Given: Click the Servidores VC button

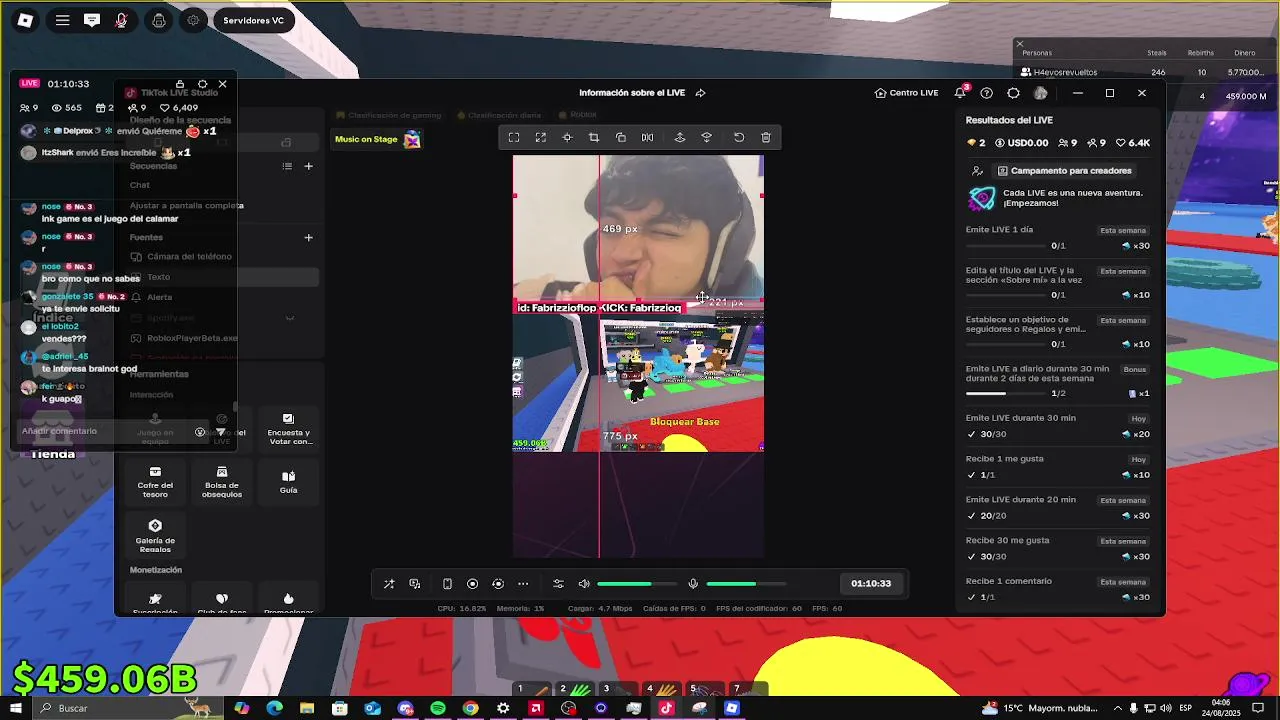Looking at the screenshot, I should 253,20.
